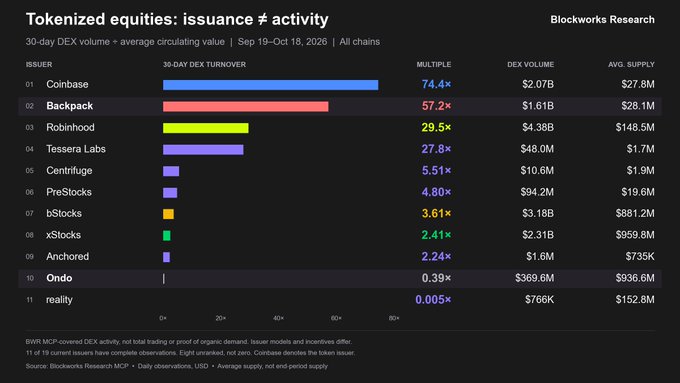Click the 4.80× multiple value
Screen dimensions: 680x383
pos(436,192)
